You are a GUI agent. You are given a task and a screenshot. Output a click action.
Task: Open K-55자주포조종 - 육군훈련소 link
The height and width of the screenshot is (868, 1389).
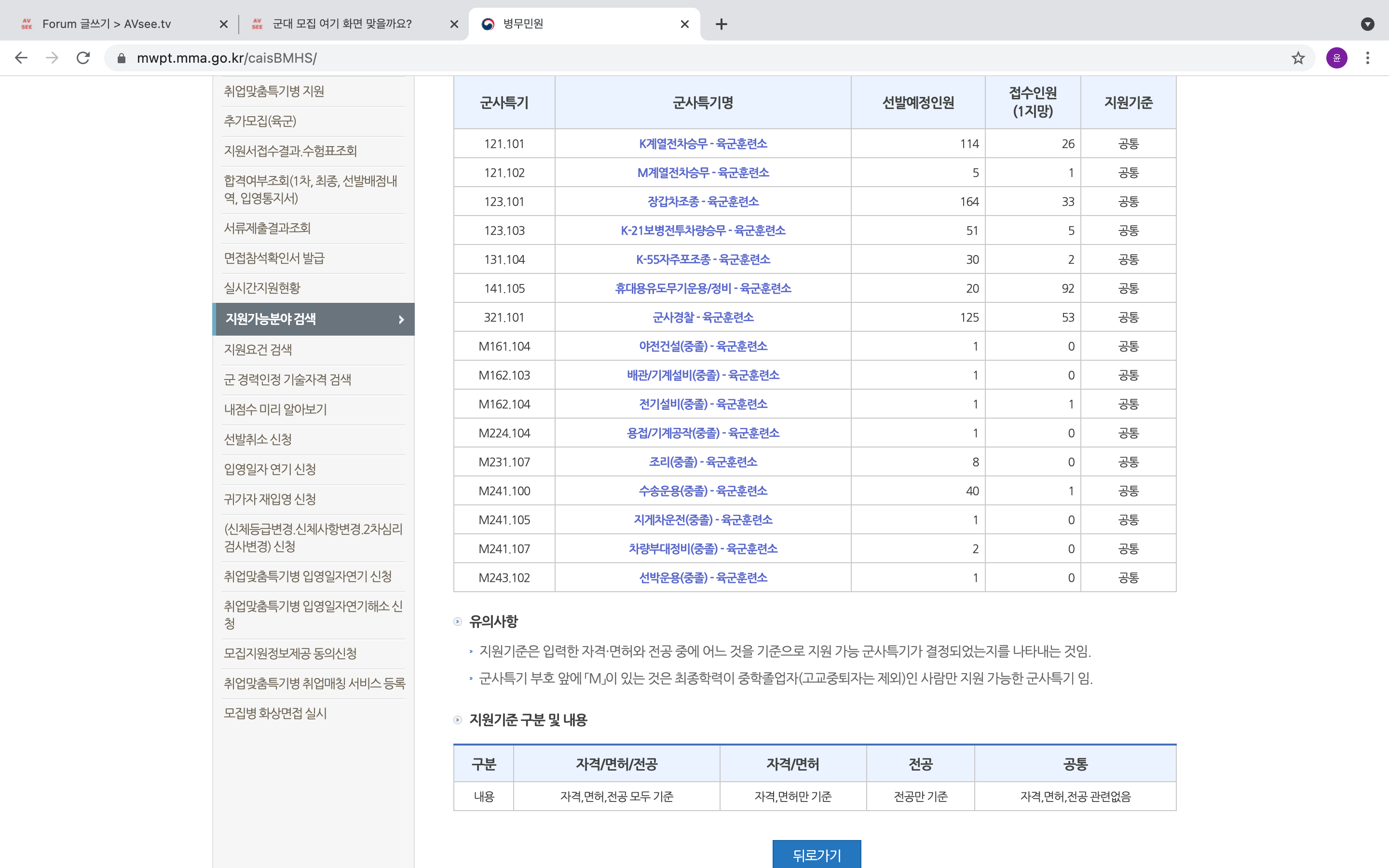coord(703,259)
